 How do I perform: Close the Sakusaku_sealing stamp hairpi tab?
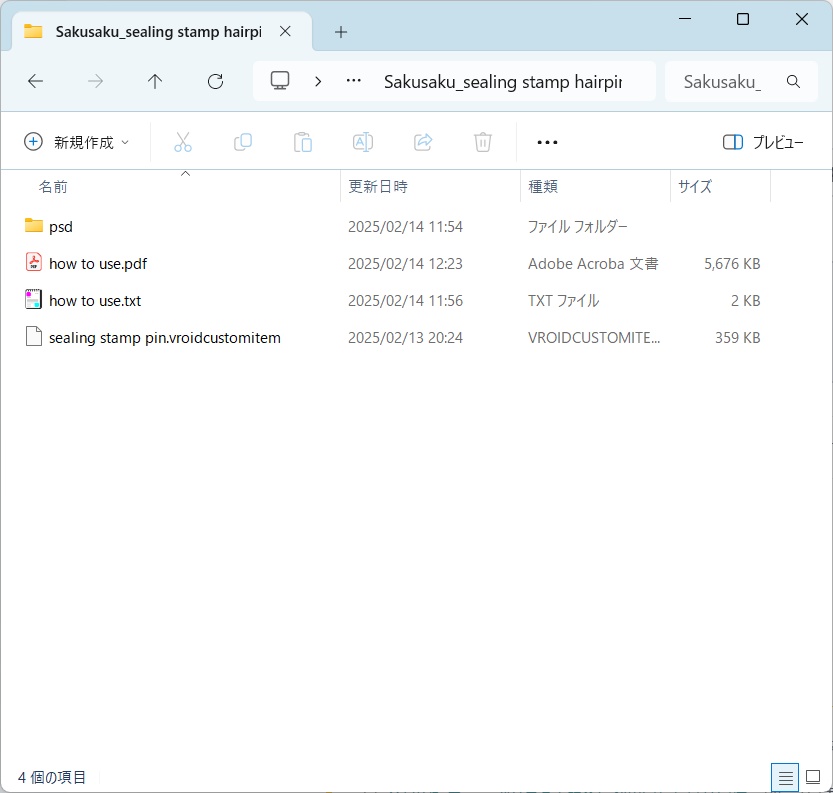(x=285, y=32)
